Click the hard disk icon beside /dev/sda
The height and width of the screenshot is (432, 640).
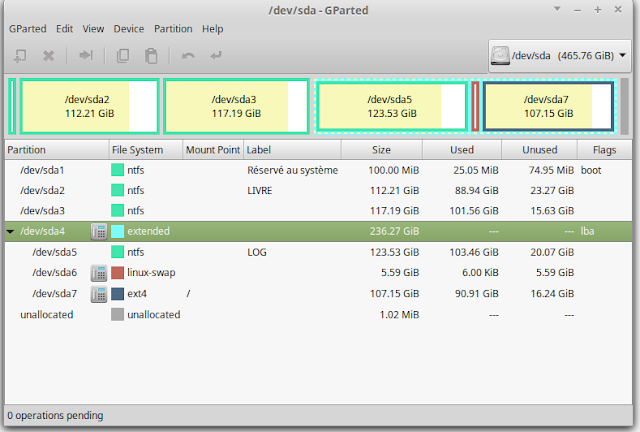click(x=500, y=56)
